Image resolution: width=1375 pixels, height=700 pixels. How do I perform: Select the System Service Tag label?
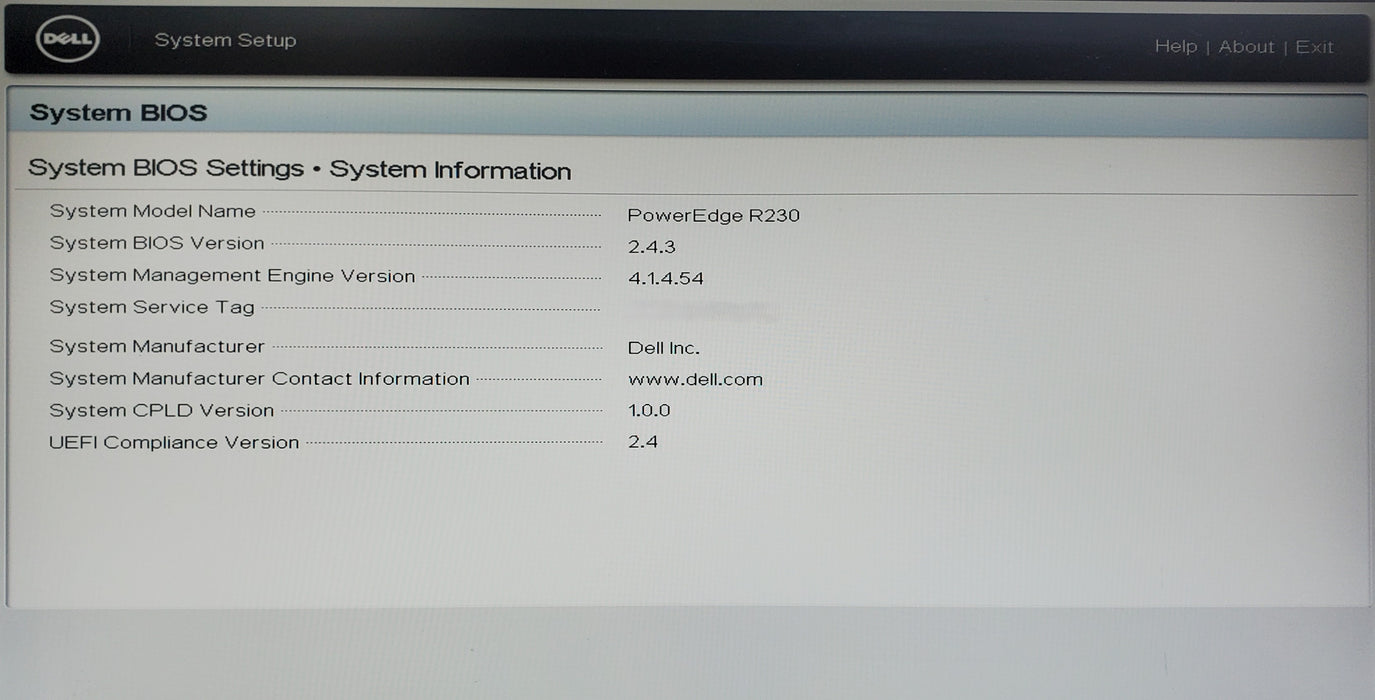[x=152, y=307]
